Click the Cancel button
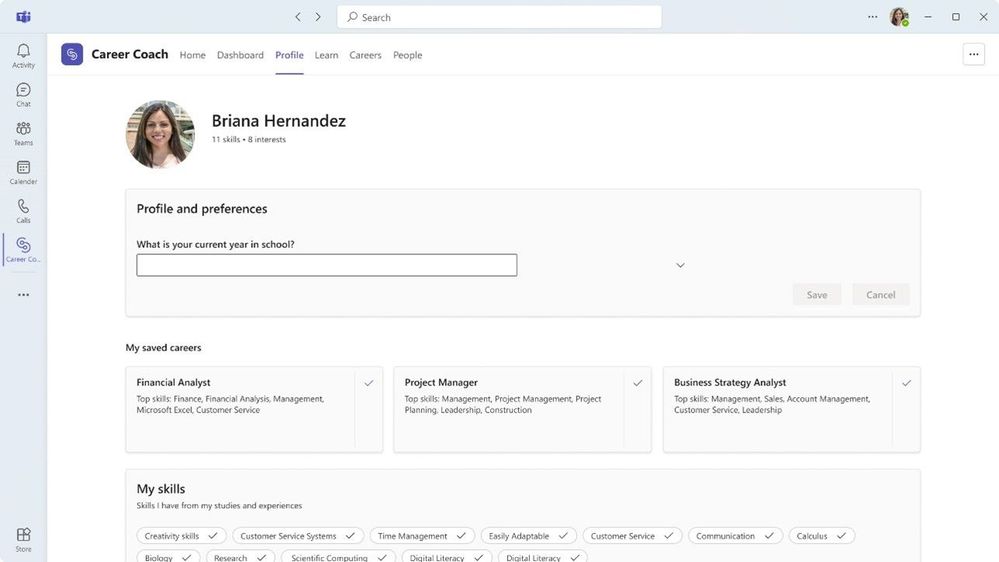 [x=880, y=294]
